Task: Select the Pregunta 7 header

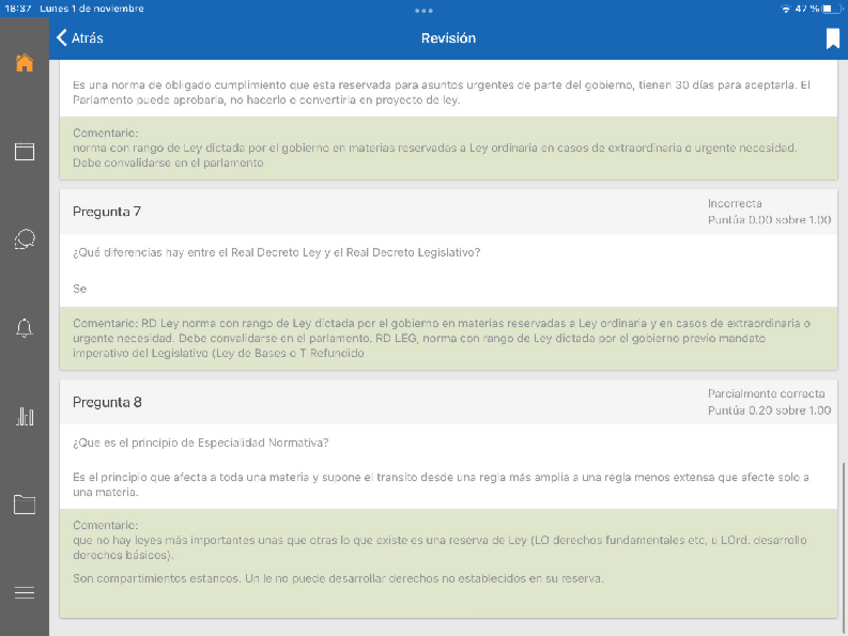Action: [107, 211]
